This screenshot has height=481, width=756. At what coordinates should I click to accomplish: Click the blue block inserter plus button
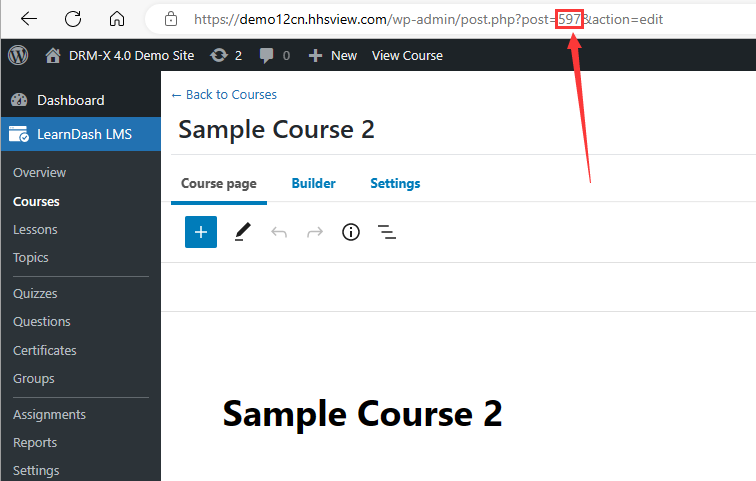point(201,232)
